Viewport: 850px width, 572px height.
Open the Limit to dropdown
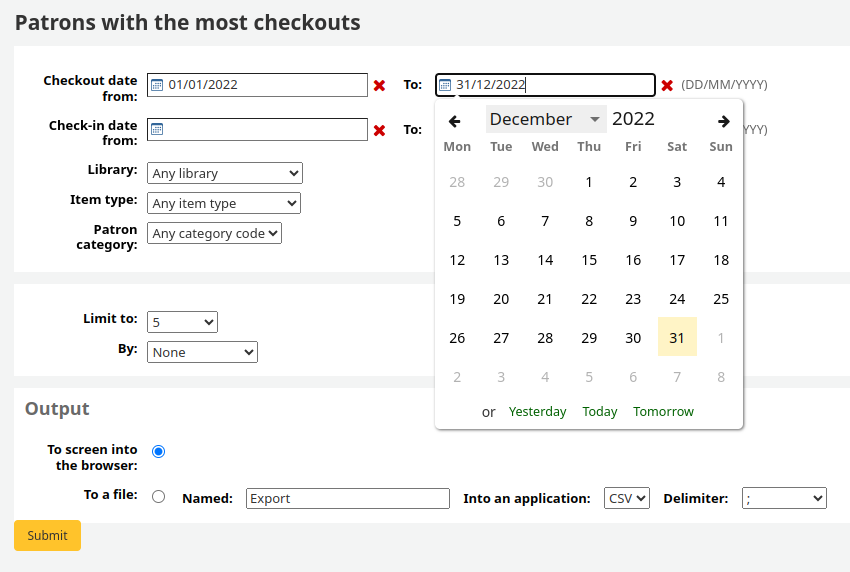182,322
